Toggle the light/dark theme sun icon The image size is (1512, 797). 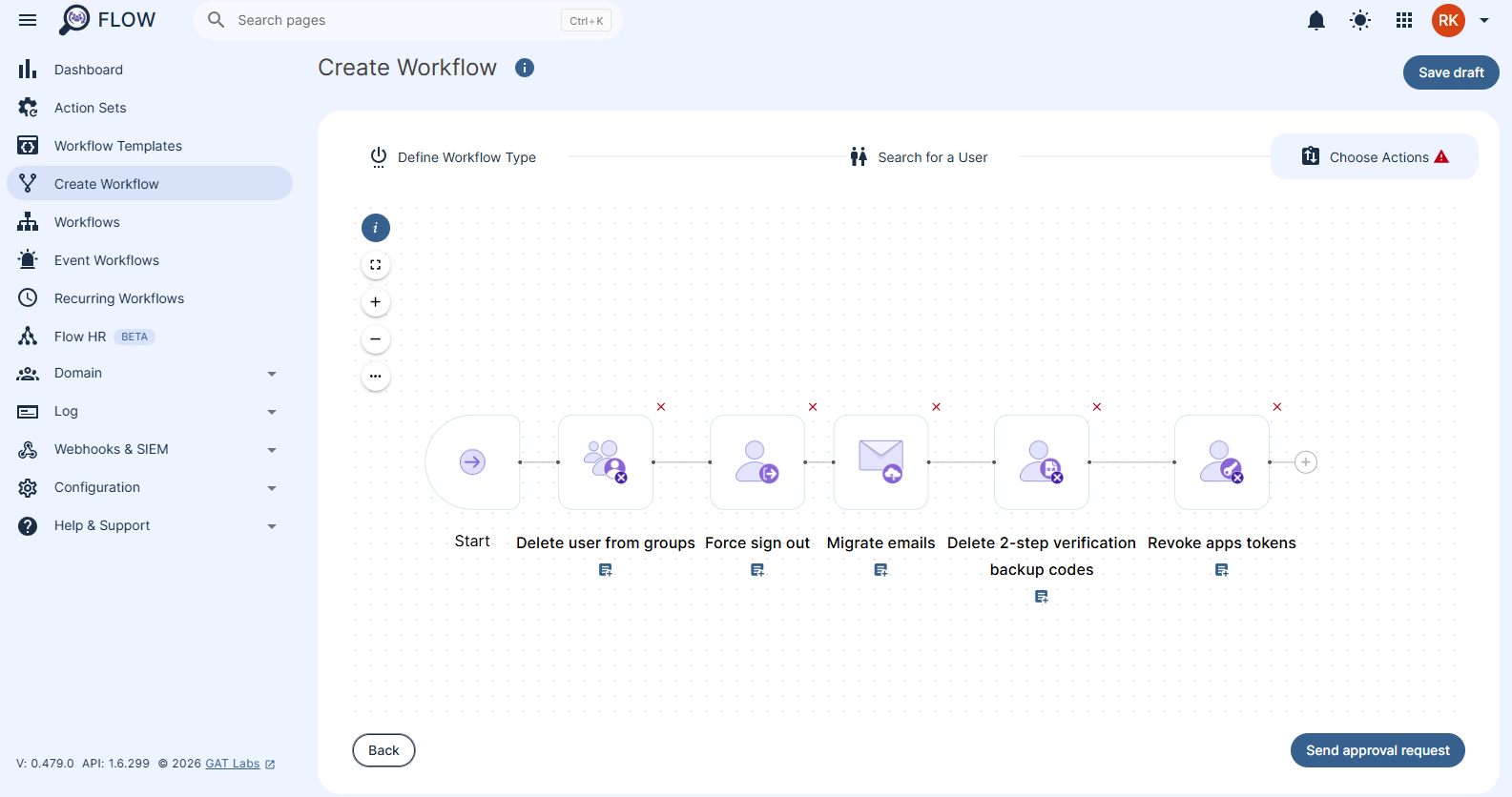pyautogui.click(x=1360, y=20)
